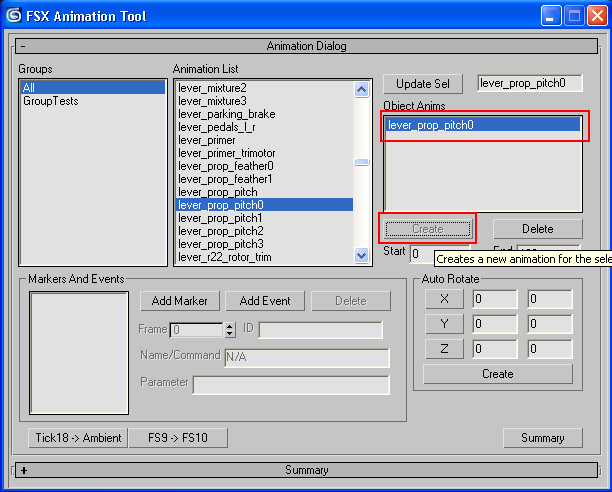The width and height of the screenshot is (612, 492).
Task: Select lever_prop_pitch entry
Action: click(x=265, y=192)
